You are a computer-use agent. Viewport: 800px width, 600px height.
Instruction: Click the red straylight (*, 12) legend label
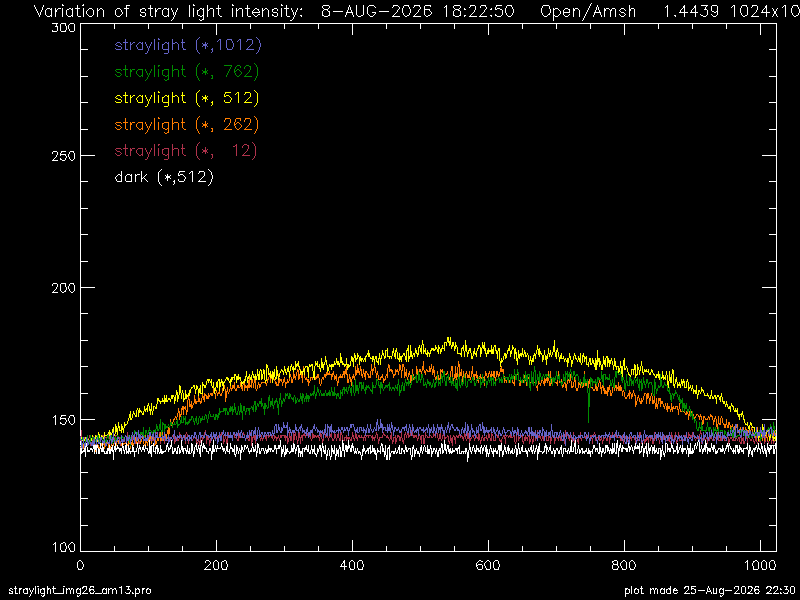185,151
